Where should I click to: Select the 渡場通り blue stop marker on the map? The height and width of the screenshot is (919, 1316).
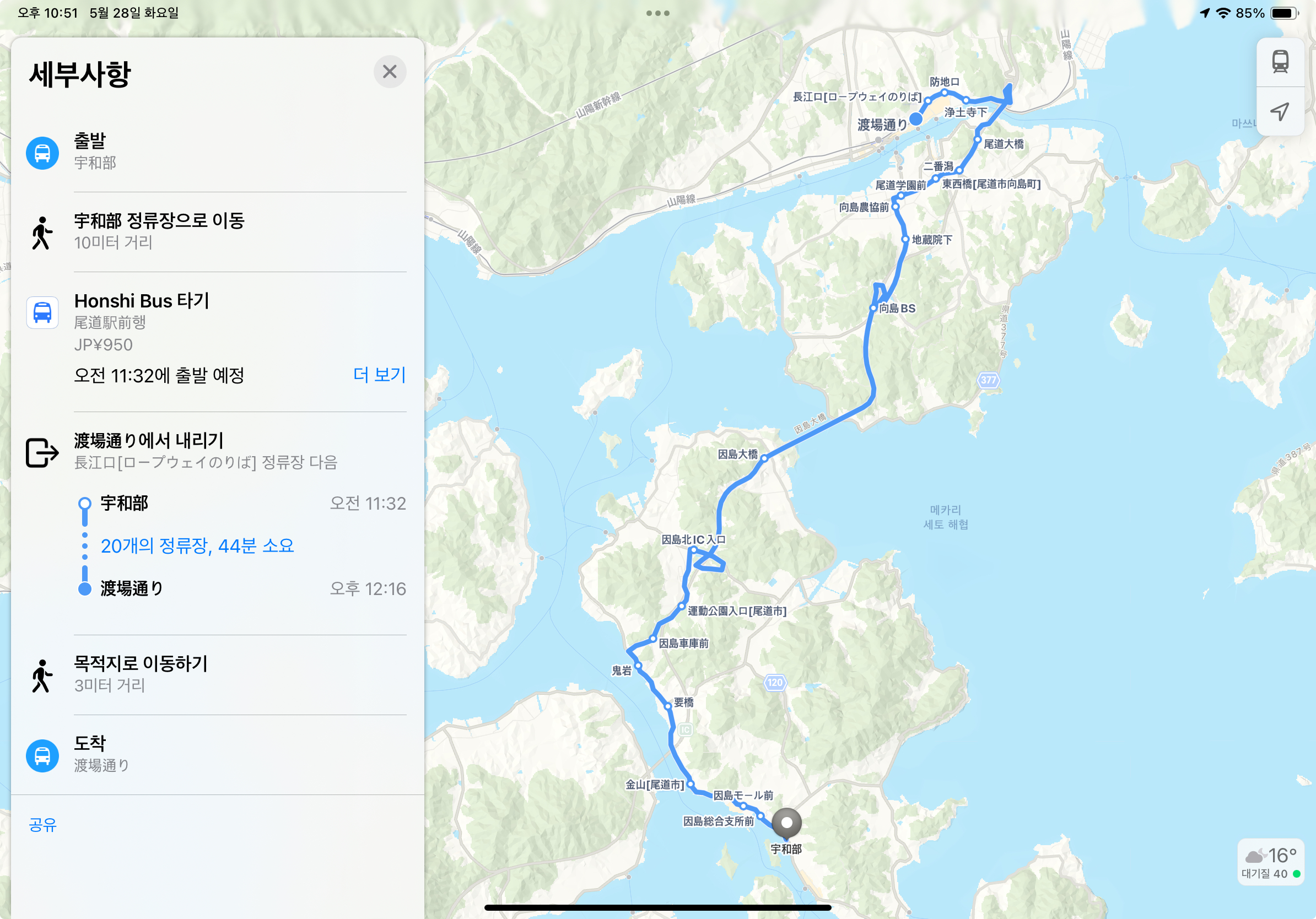(x=916, y=118)
